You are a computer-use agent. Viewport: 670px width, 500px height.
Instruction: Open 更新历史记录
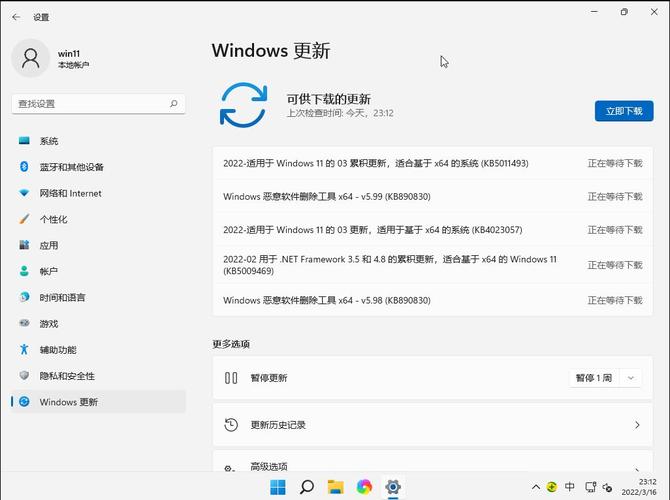(432, 425)
